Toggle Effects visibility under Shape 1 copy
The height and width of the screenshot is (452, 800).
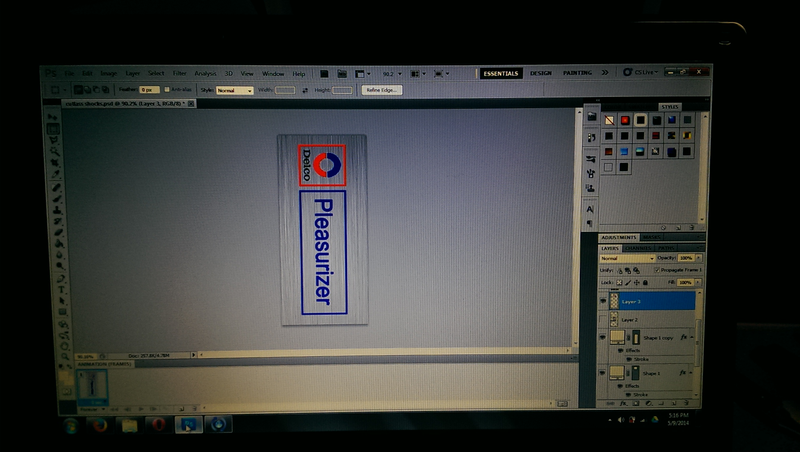pyautogui.click(x=620, y=351)
